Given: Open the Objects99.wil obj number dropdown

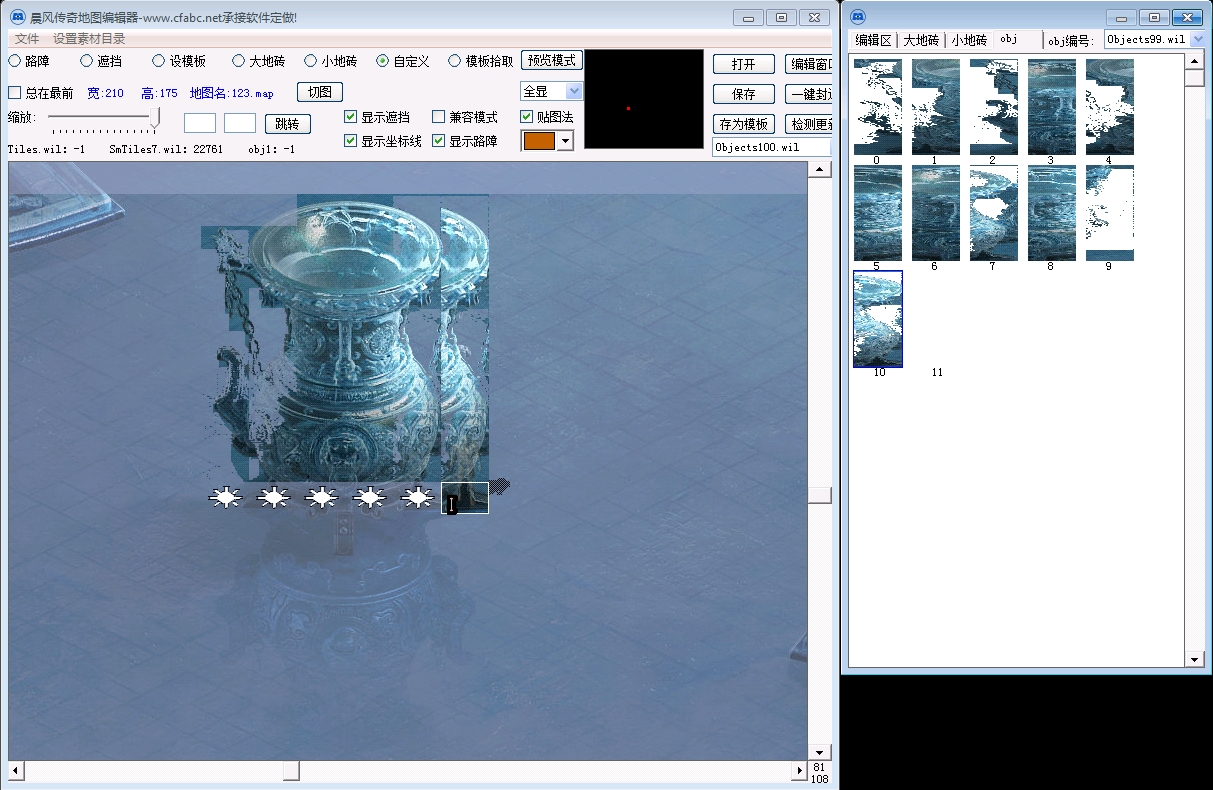Looking at the screenshot, I should click(1198, 39).
